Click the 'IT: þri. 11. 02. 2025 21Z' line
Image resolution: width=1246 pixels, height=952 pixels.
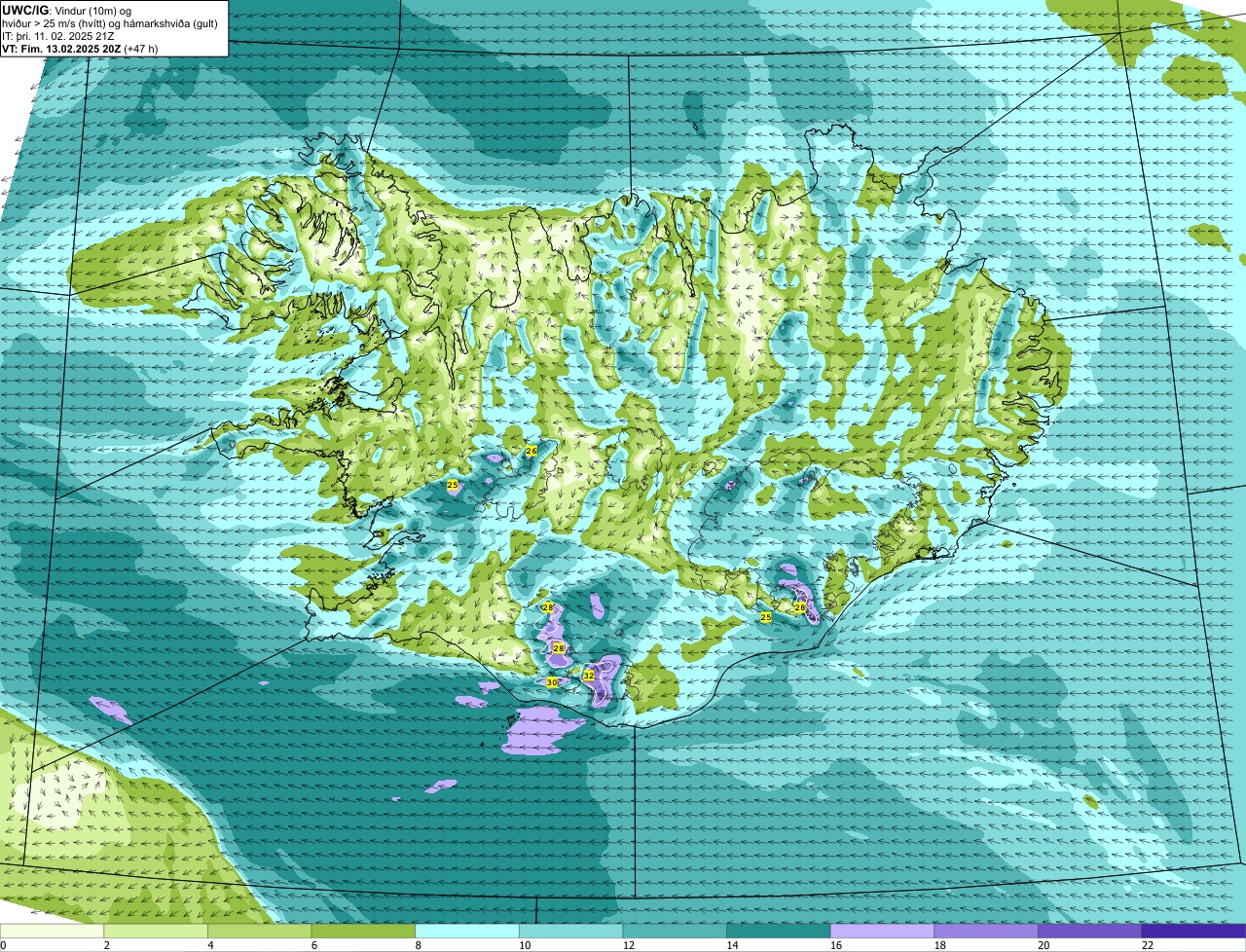coord(58,36)
